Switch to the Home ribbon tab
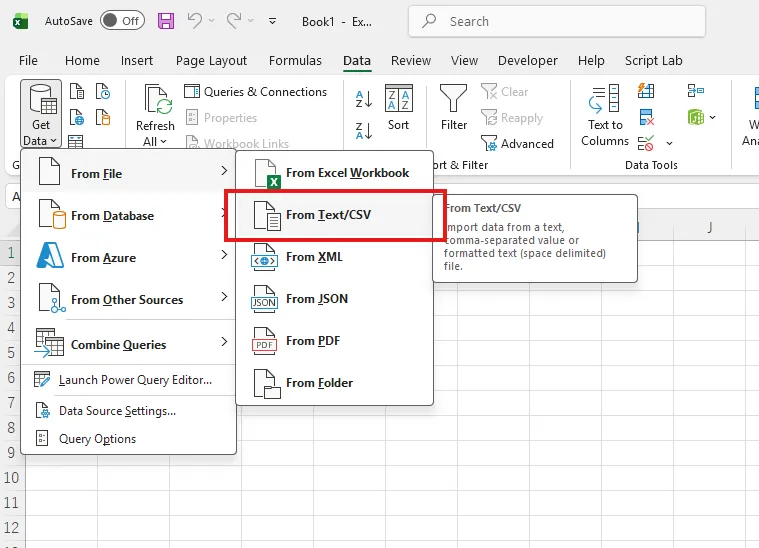 click(x=82, y=61)
